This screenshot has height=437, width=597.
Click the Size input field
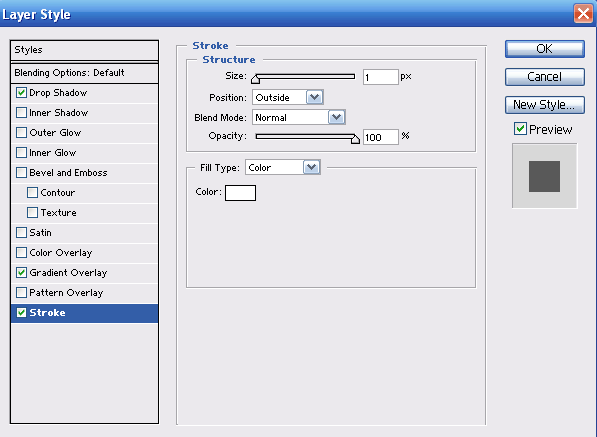[381, 77]
